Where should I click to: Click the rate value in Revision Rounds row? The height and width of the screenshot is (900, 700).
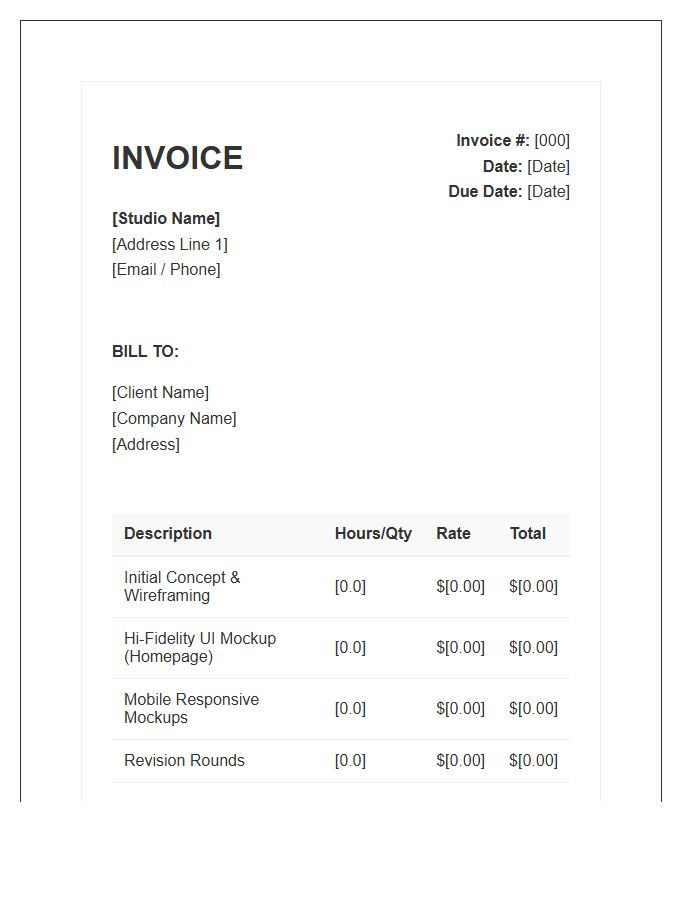pos(461,761)
